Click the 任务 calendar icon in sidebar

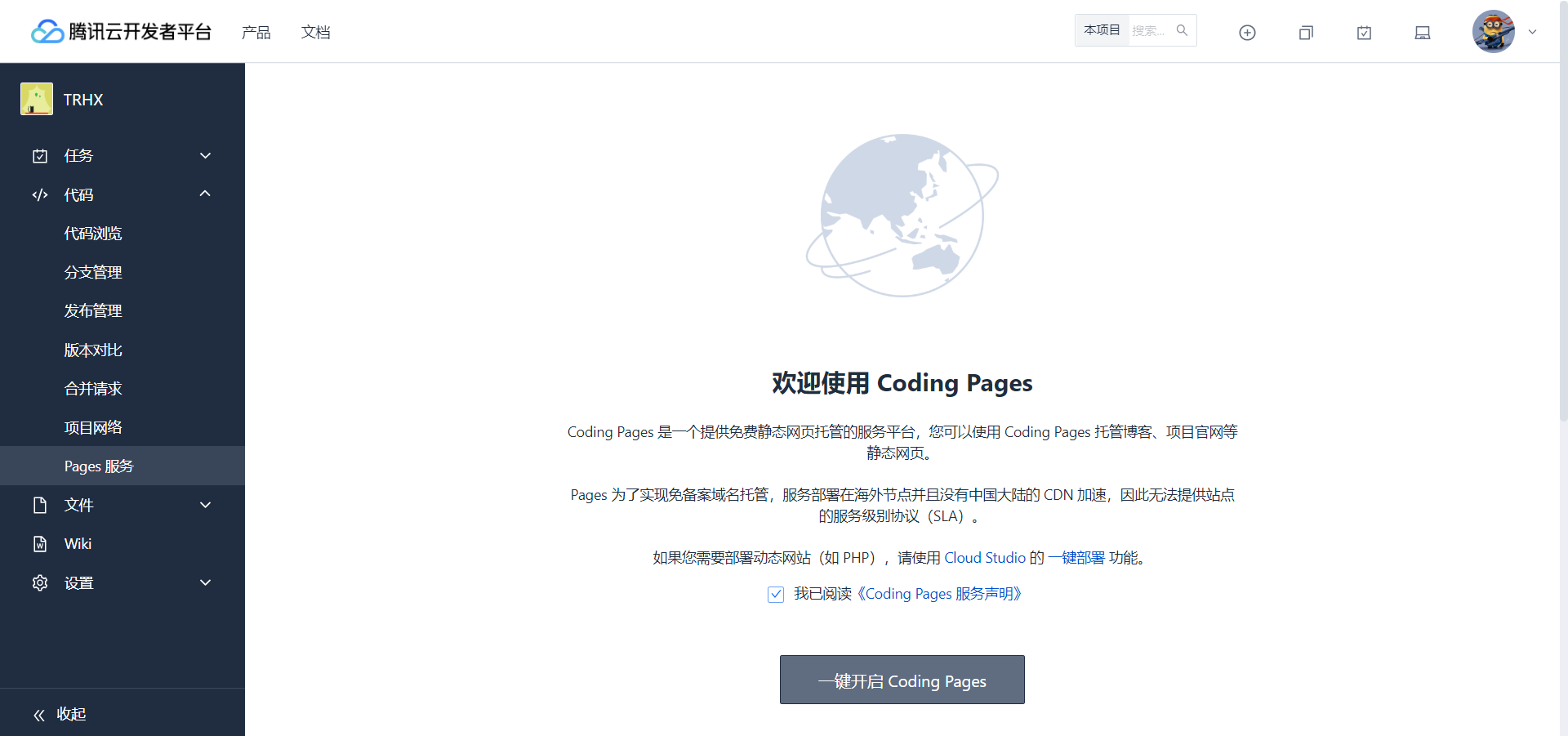(x=40, y=155)
